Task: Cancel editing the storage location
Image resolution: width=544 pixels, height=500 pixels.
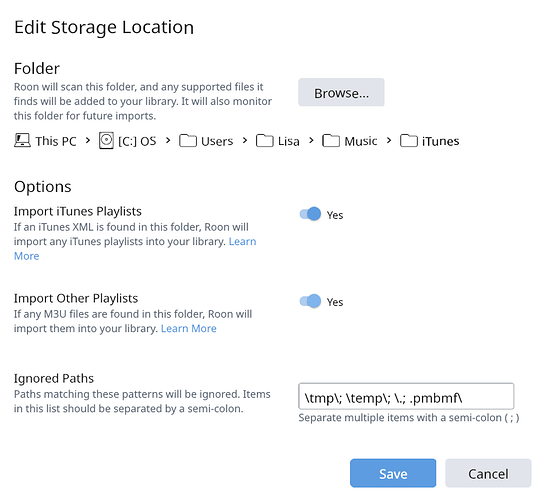Action: coord(488,473)
